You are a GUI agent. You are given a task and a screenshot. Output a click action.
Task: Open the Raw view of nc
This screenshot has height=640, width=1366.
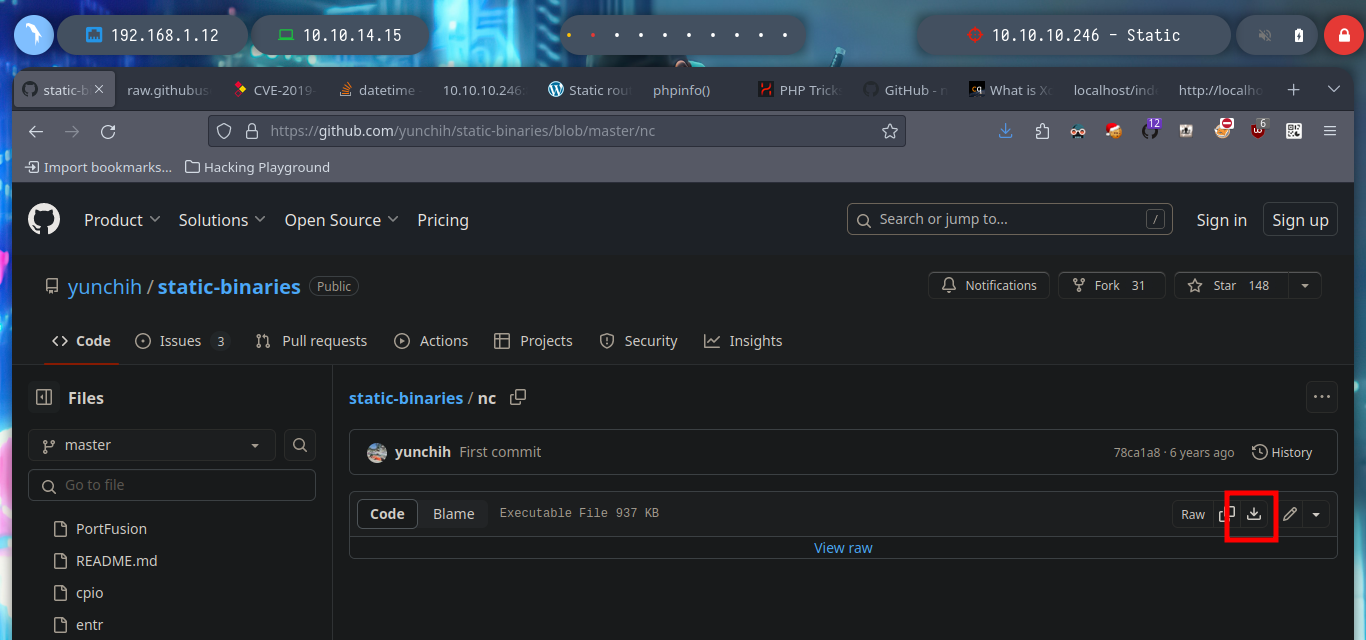pyautogui.click(x=1193, y=514)
